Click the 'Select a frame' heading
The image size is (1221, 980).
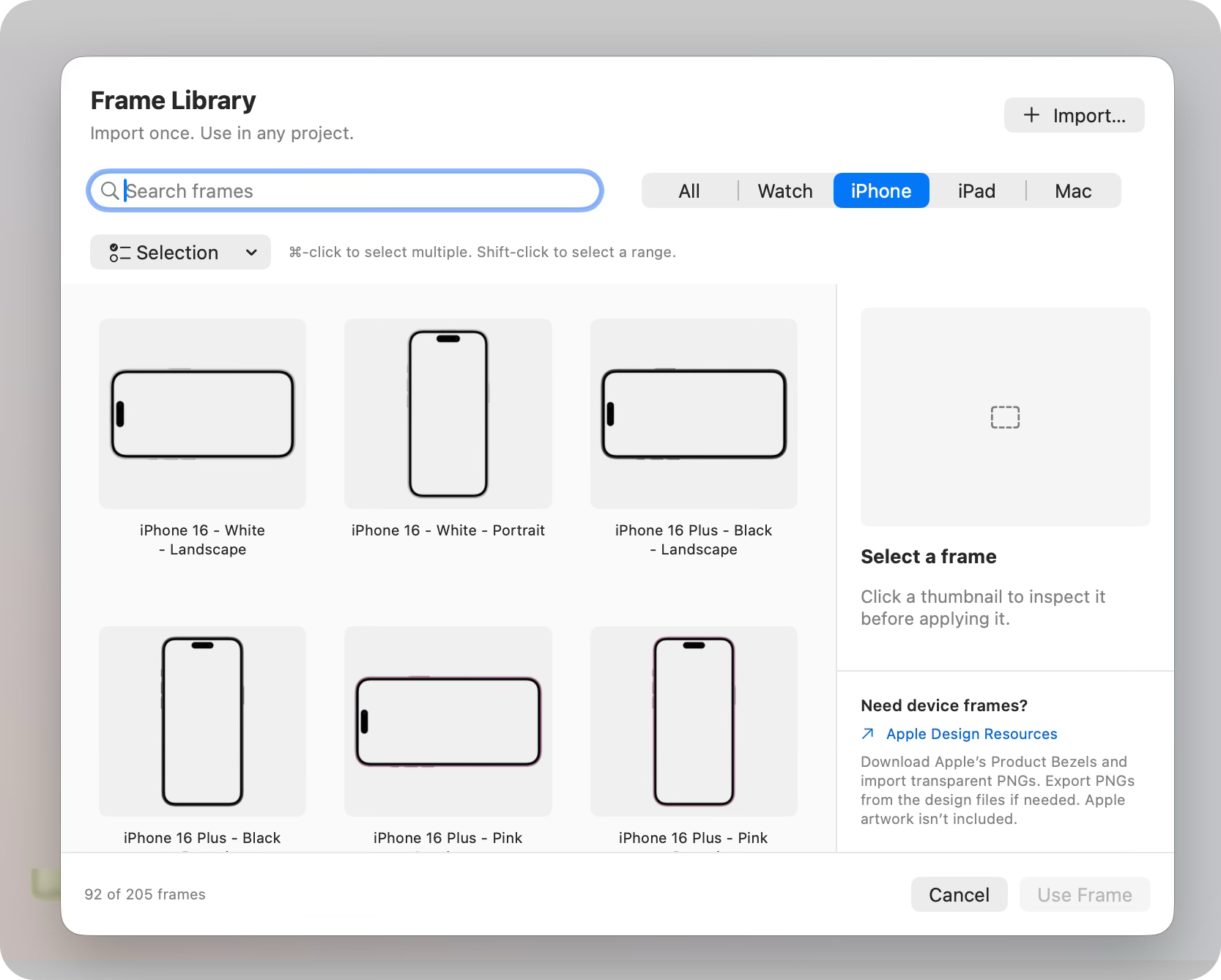(929, 557)
